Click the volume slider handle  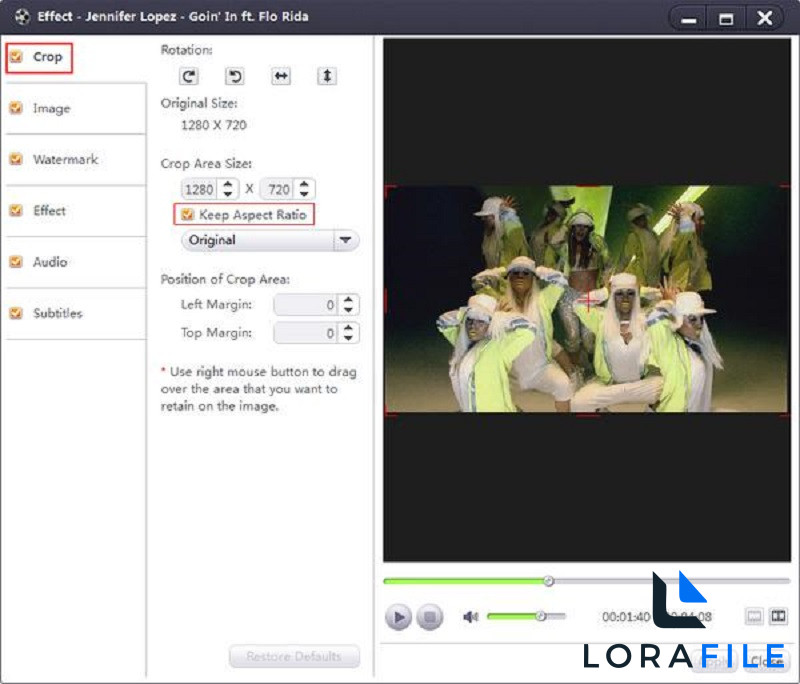[541, 616]
